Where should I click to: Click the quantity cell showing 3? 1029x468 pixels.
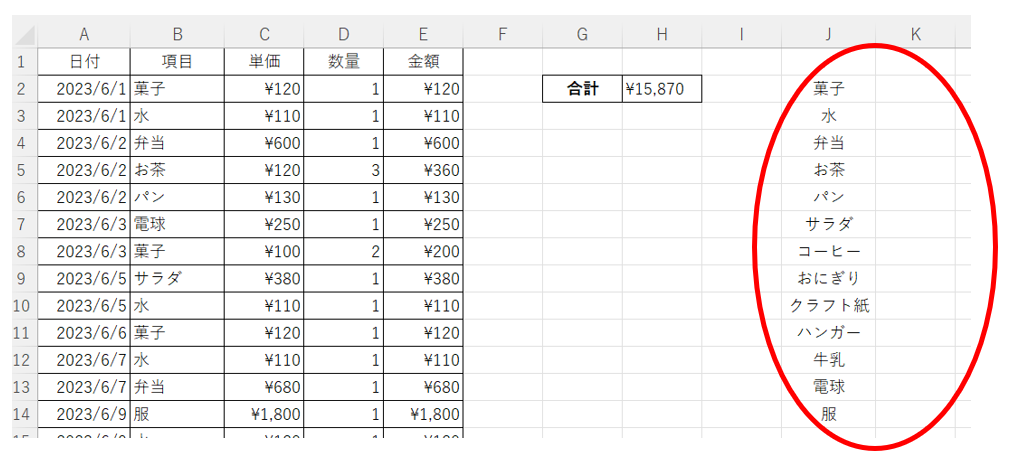point(344,170)
